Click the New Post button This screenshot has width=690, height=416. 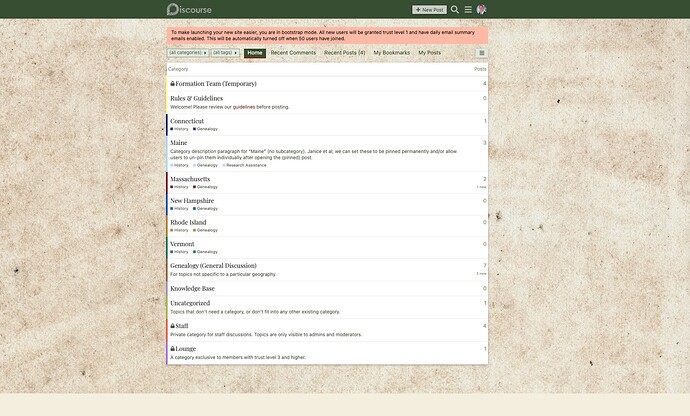pos(429,10)
